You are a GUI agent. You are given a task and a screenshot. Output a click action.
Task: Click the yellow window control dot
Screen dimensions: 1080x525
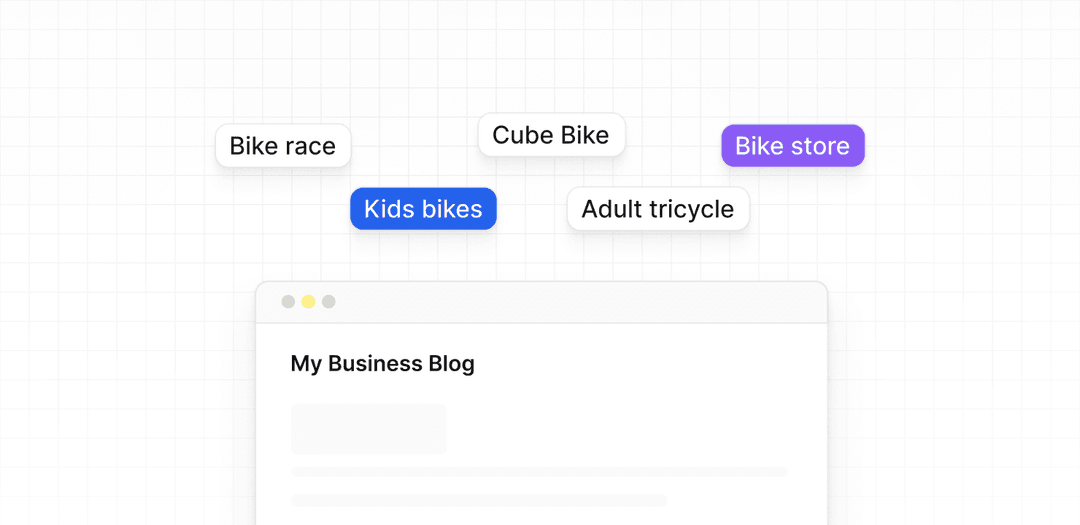(308, 302)
